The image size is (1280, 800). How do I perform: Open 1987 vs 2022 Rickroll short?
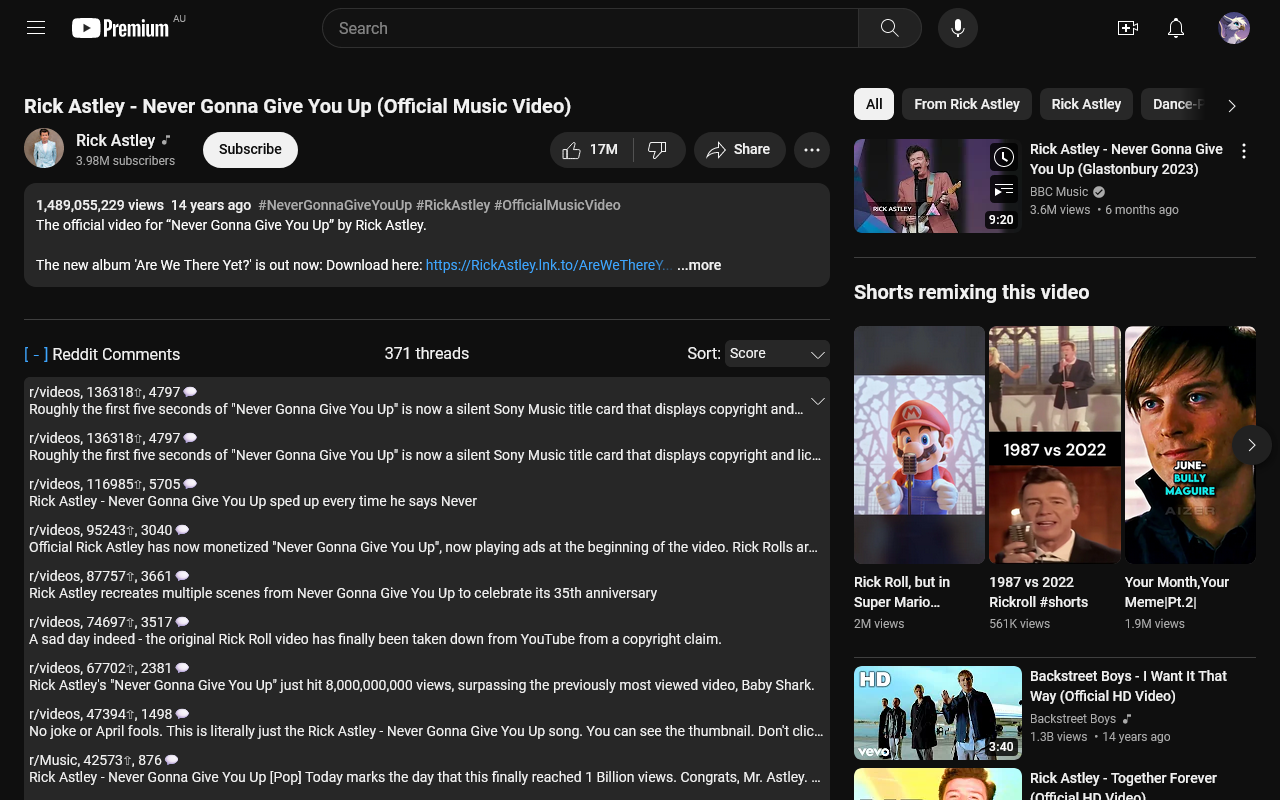[1055, 445]
